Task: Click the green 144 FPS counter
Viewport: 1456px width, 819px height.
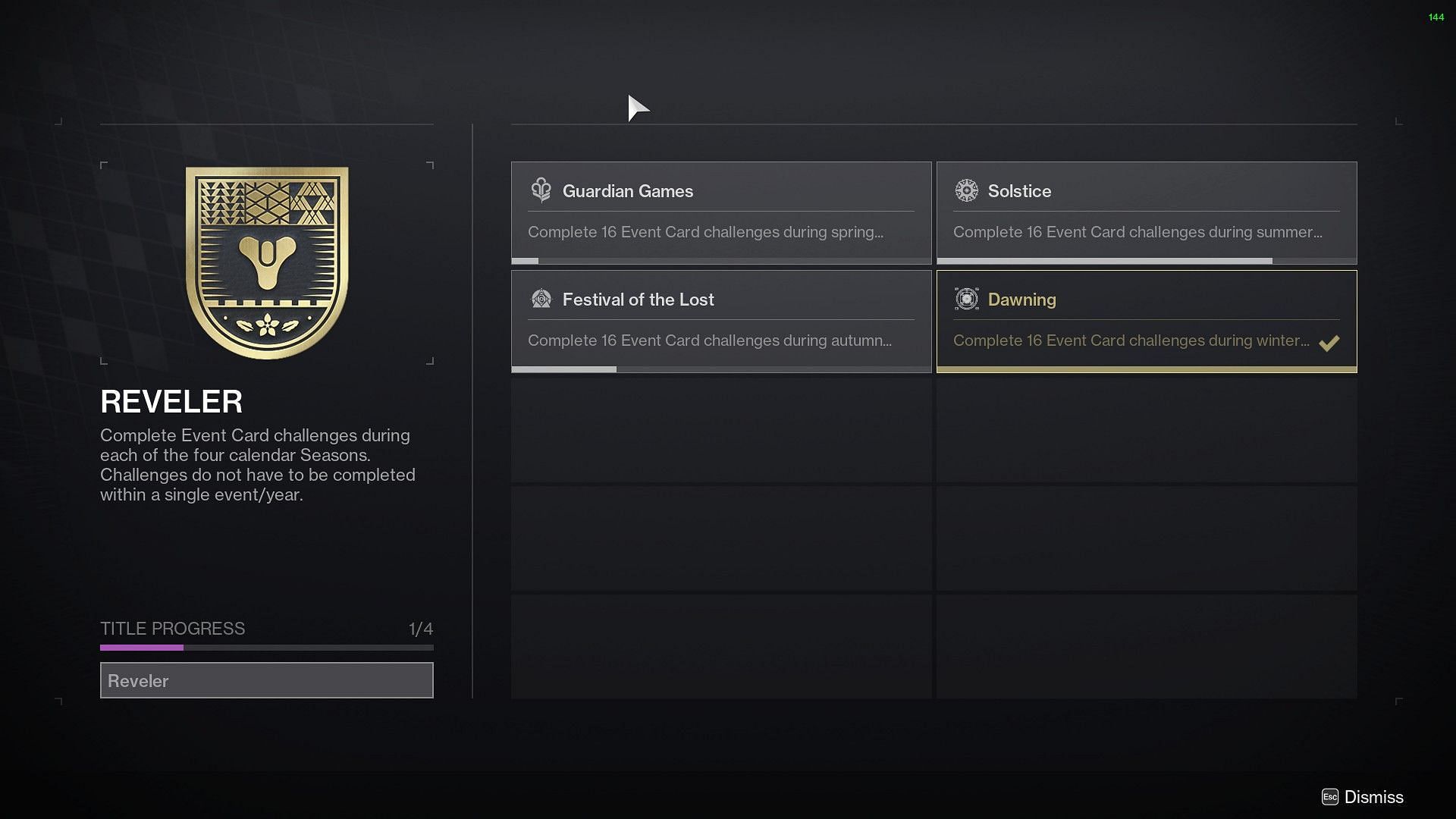Action: 1436,17
